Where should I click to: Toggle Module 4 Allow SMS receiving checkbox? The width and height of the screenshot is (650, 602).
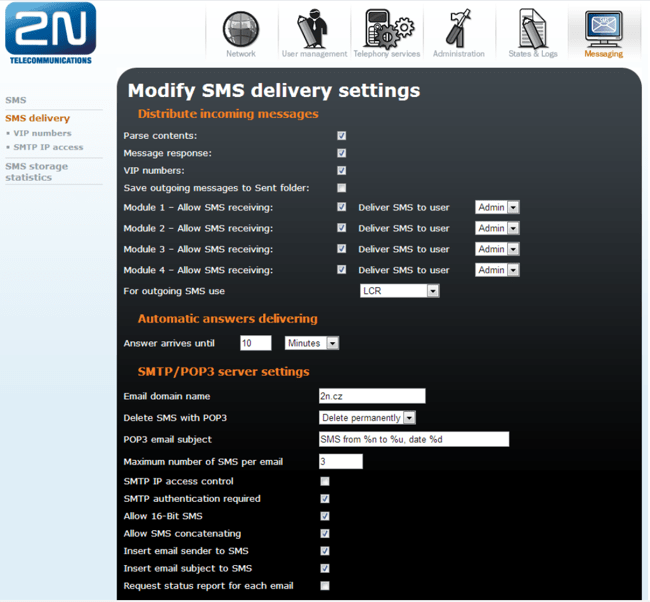[342, 269]
